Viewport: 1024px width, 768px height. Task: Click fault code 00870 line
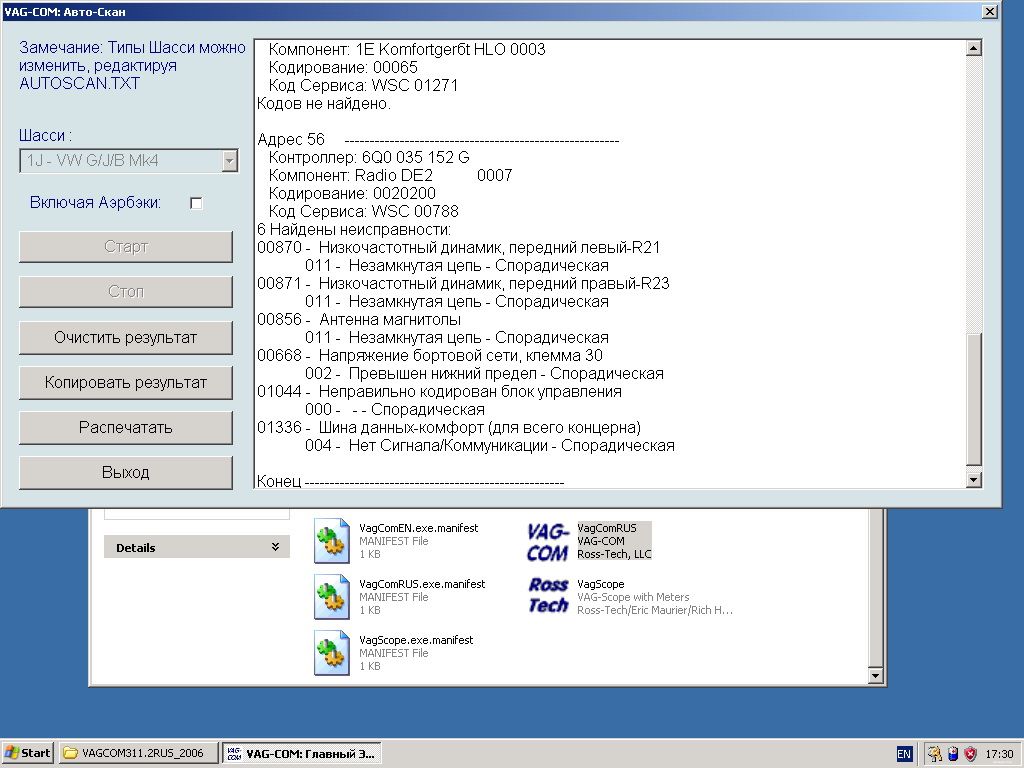point(458,248)
